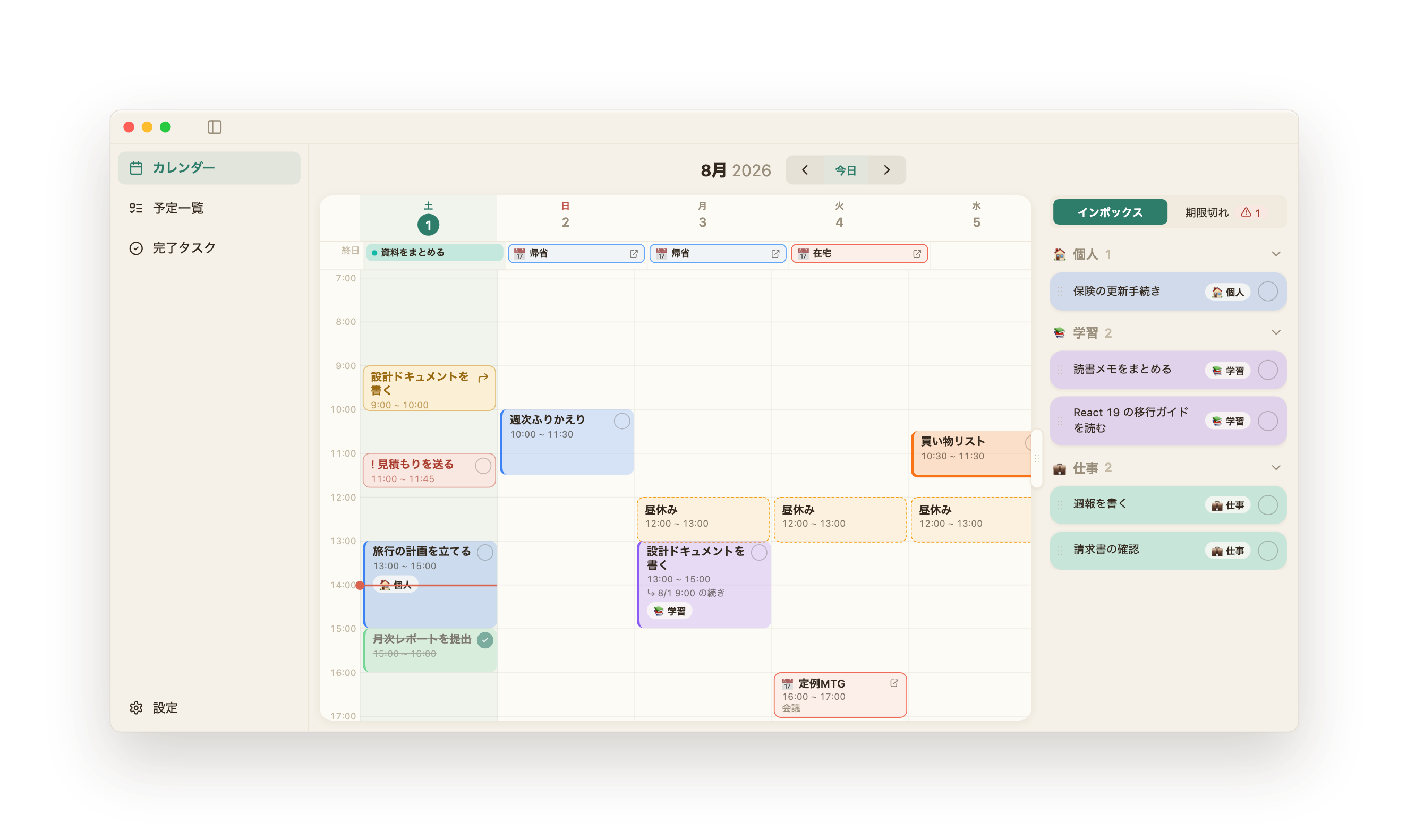Viewport: 1407px width, 840px height.
Task: Collapse the 個人 inbox group
Action: tap(1276, 254)
